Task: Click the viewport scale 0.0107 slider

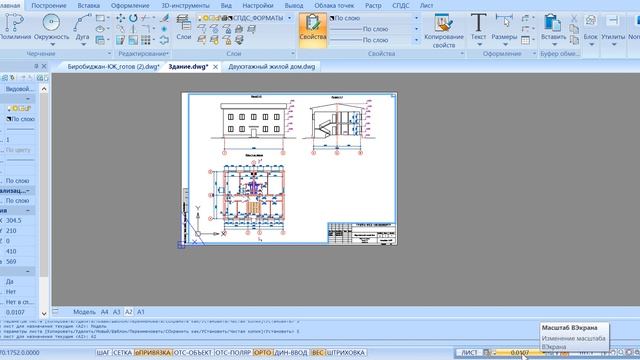Action: [x=519, y=353]
